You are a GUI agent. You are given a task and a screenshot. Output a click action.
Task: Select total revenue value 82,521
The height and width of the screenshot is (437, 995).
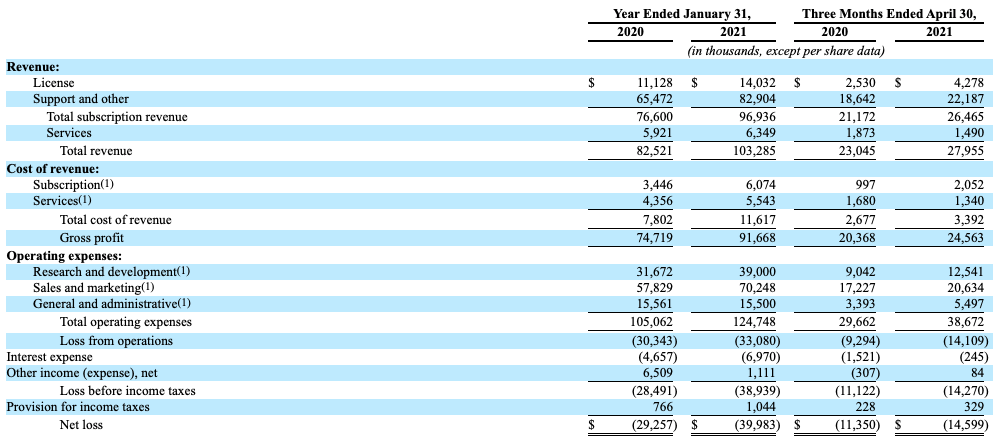click(x=655, y=151)
